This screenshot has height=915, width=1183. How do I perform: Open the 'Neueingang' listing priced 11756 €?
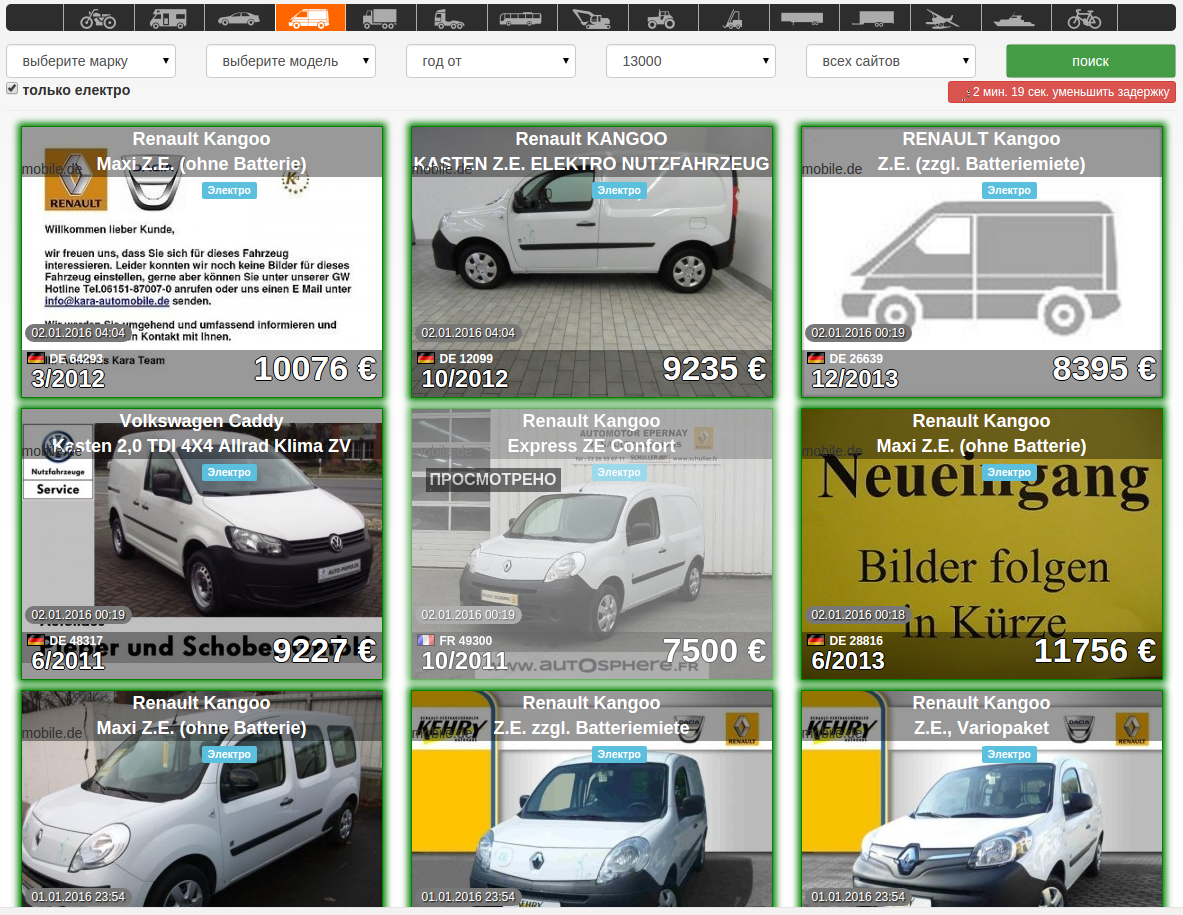coord(982,544)
